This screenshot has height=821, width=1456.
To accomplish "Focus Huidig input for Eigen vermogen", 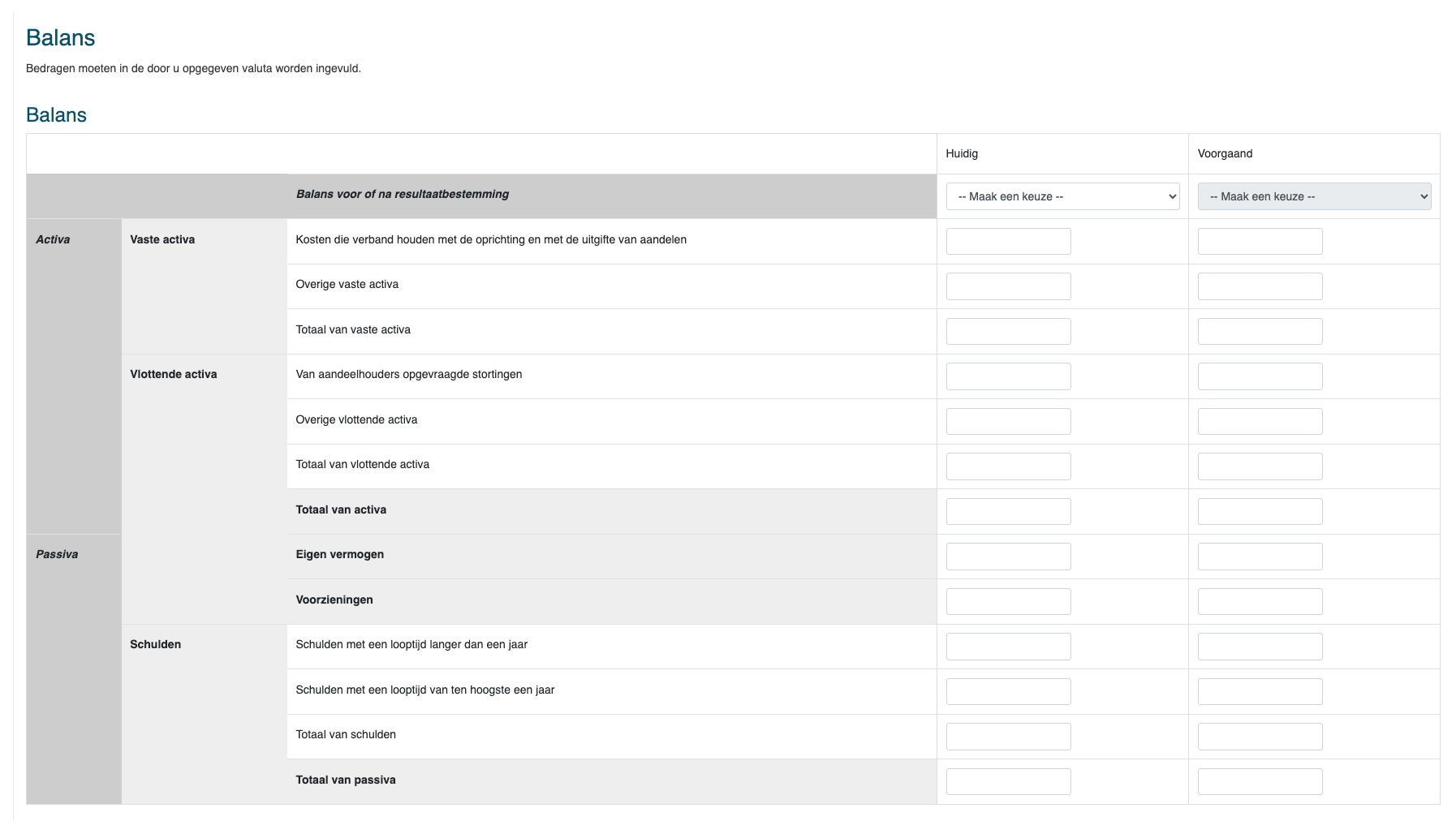I will coord(1008,557).
